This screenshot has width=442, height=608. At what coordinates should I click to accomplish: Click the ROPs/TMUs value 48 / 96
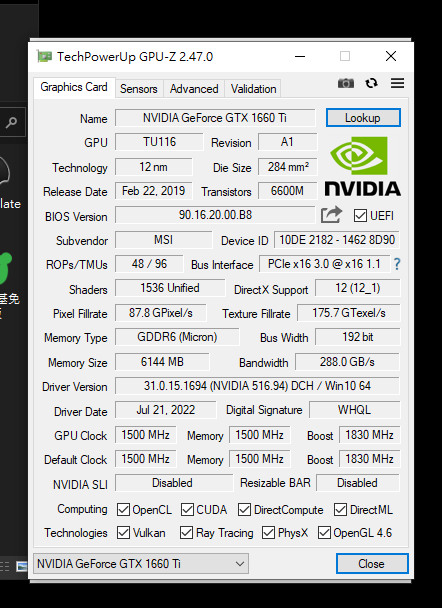[149, 264]
